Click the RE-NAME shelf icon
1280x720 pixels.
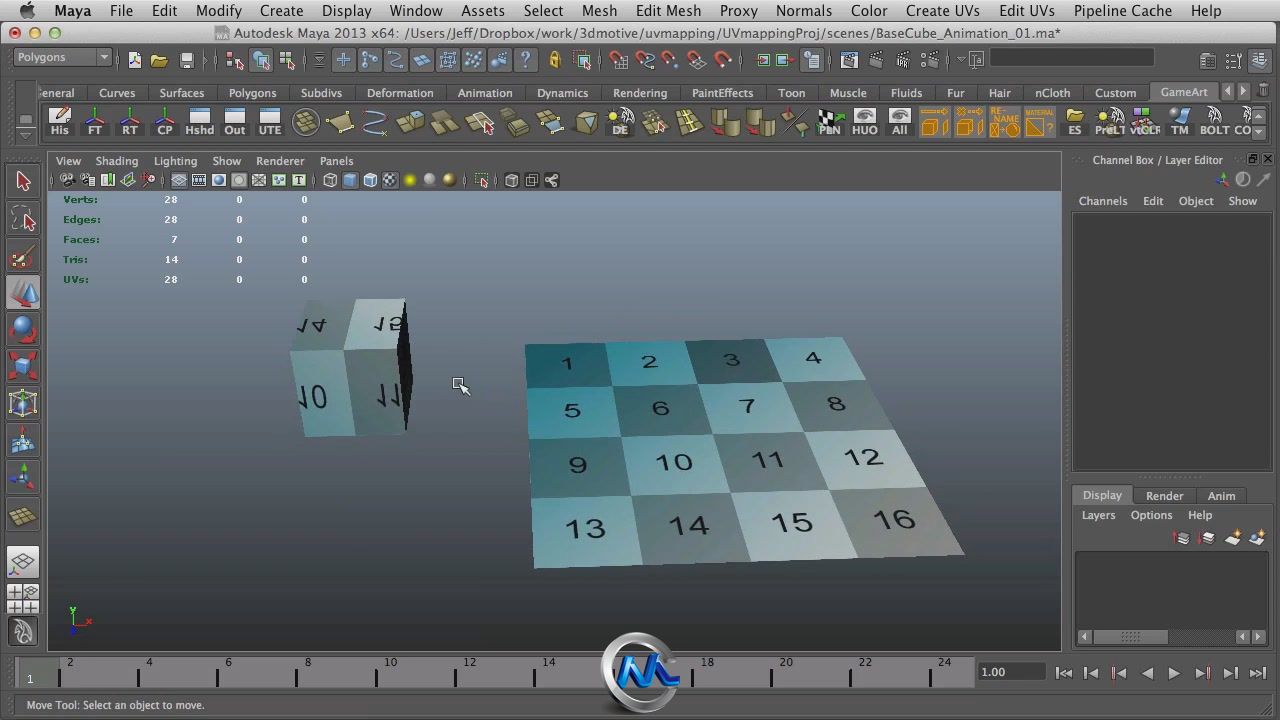coord(1004,122)
